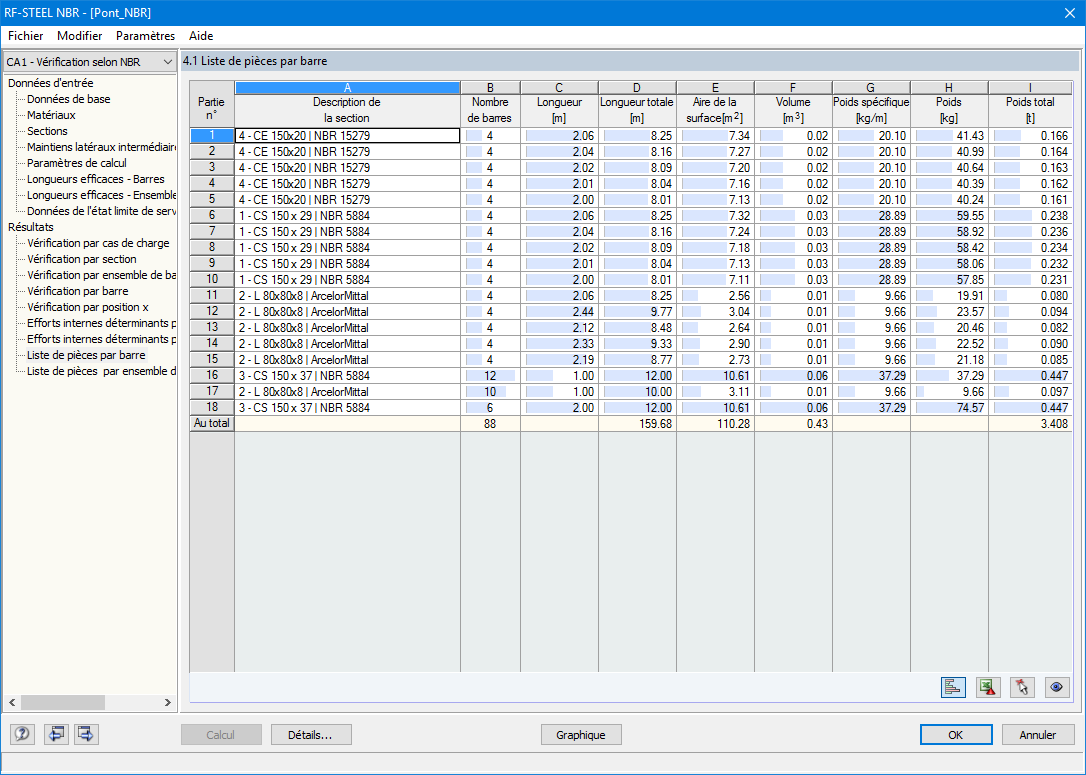Open the Aide menu

[201, 36]
